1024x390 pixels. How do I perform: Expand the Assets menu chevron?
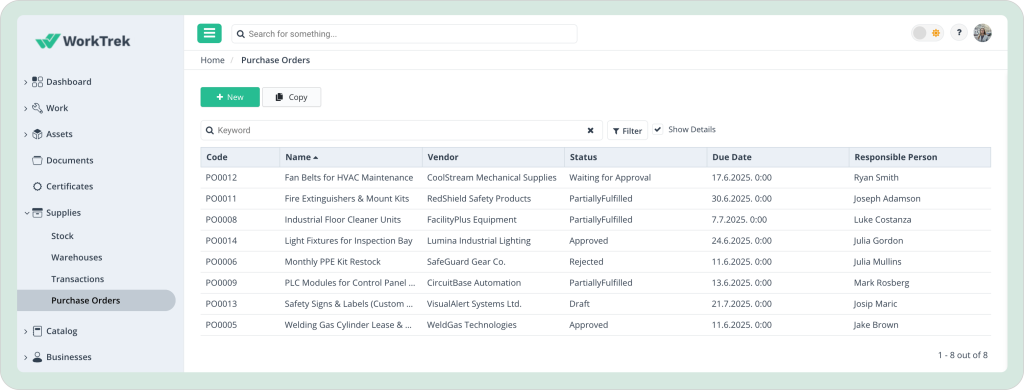[25, 135]
